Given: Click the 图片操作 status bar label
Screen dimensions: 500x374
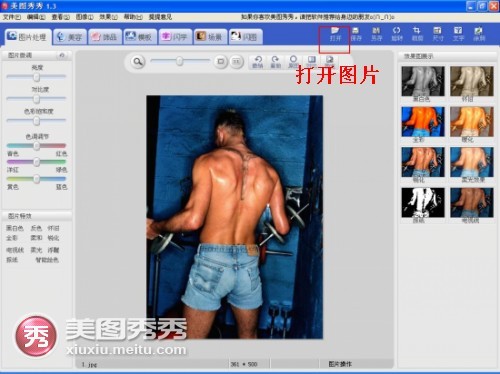Looking at the screenshot, I should click(340, 364).
